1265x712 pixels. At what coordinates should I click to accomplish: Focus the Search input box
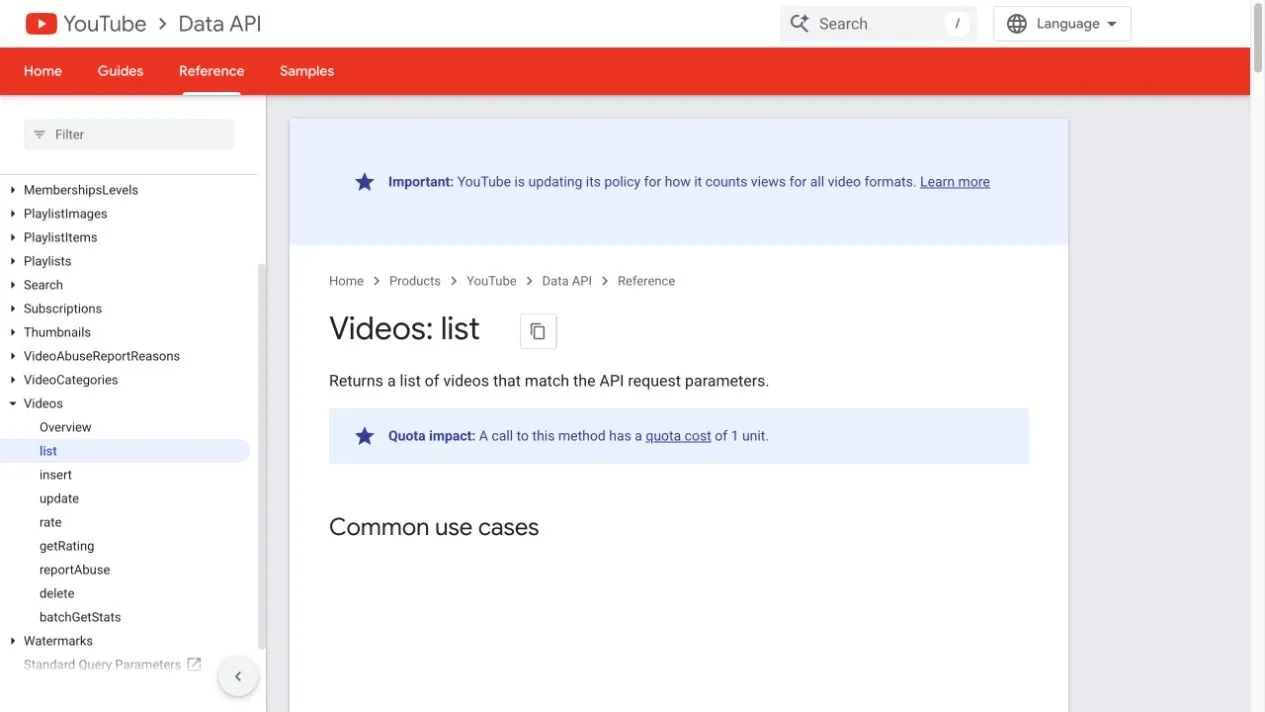click(878, 24)
